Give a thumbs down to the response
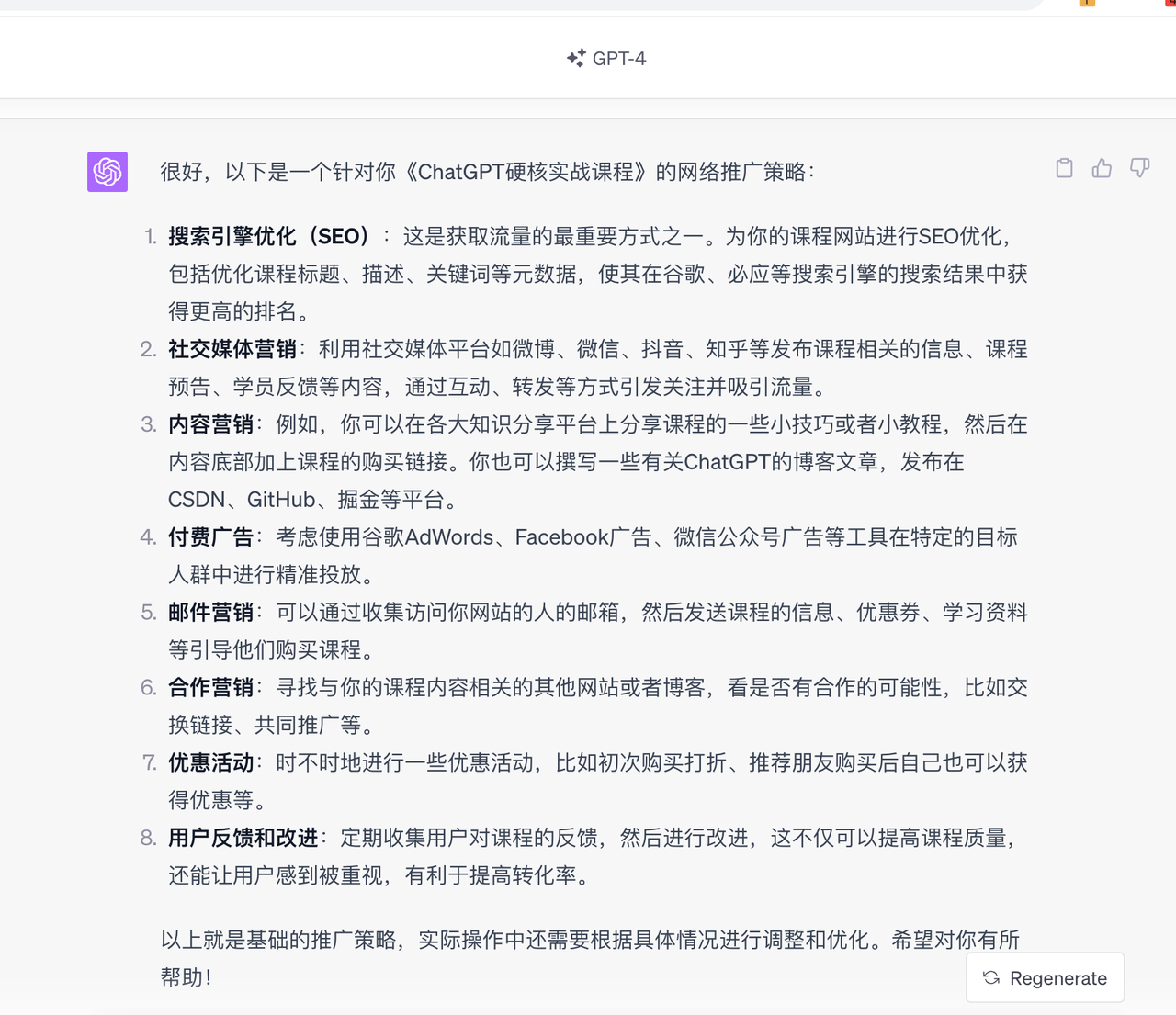This screenshot has width=1176, height=1015. 1139,167
